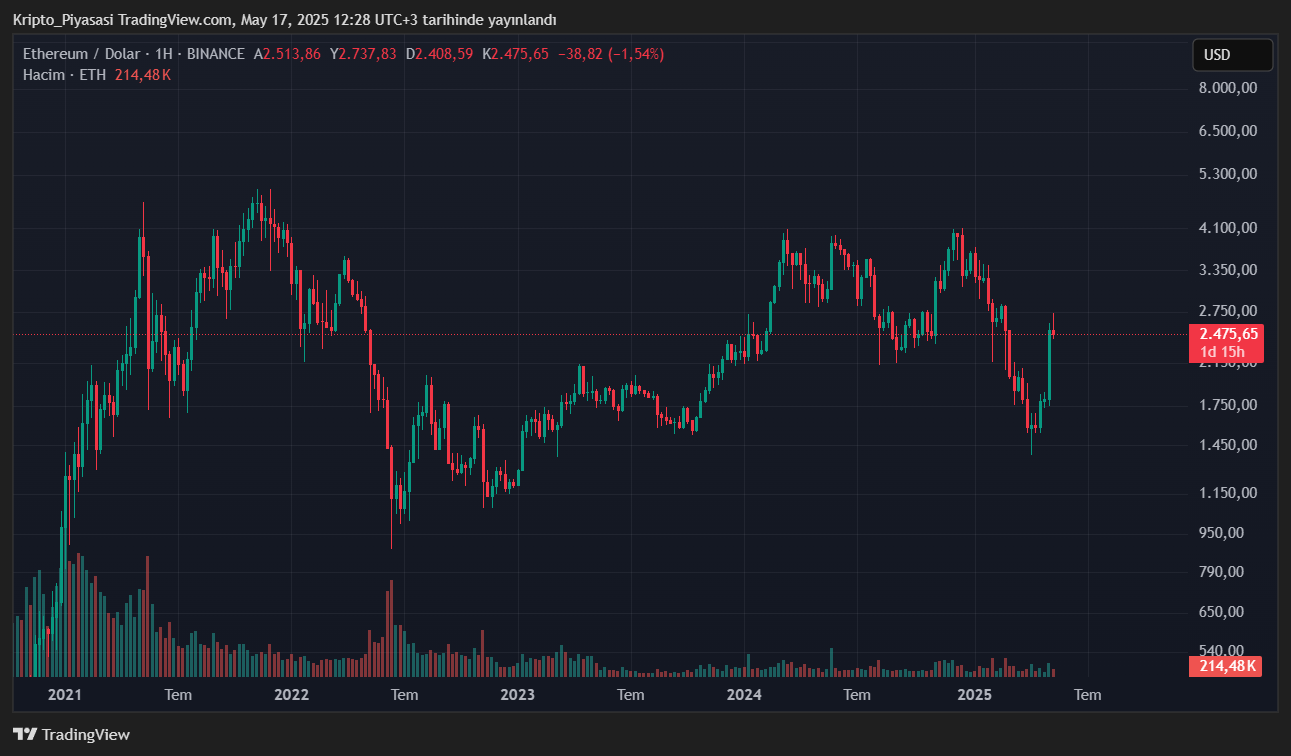Screen dimensions: 1291x756
Task: Click the BINANCE exchange label
Action: (x=215, y=54)
